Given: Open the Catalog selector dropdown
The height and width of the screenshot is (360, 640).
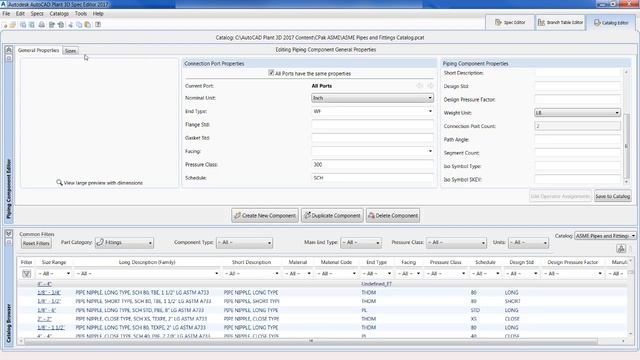Looking at the screenshot, I should pyautogui.click(x=605, y=236).
